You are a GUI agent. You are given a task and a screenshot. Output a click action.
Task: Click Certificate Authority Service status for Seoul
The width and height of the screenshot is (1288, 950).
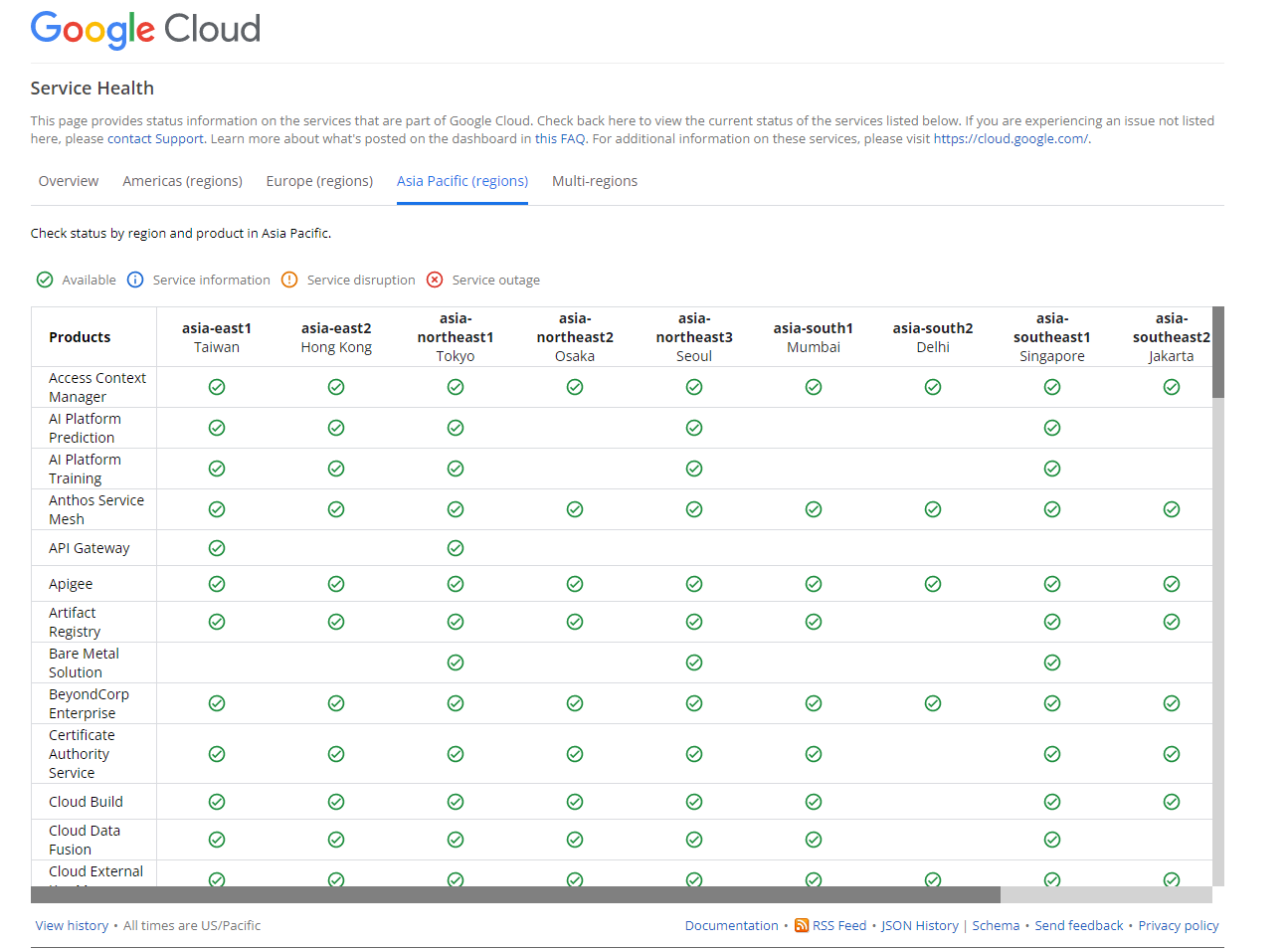(694, 754)
